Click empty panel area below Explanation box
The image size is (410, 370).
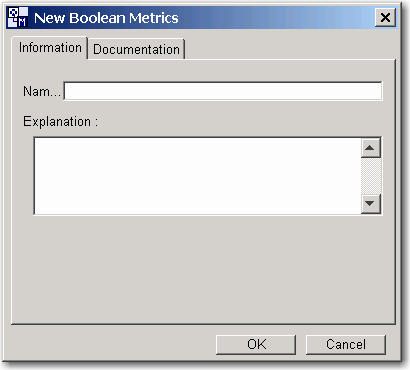pyautogui.click(x=203, y=268)
